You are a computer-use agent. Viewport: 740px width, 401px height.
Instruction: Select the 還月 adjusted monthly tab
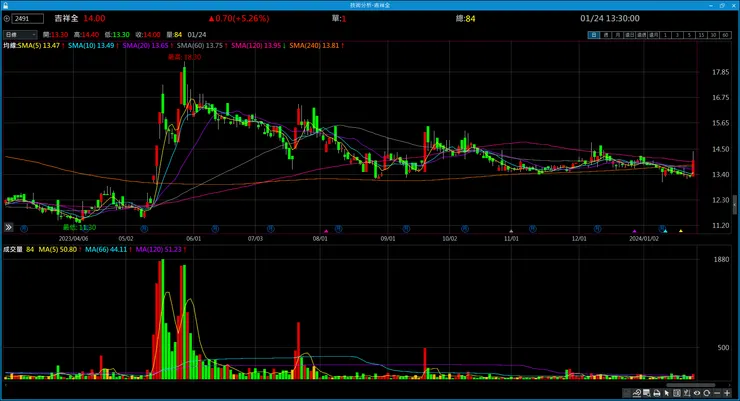[654, 35]
